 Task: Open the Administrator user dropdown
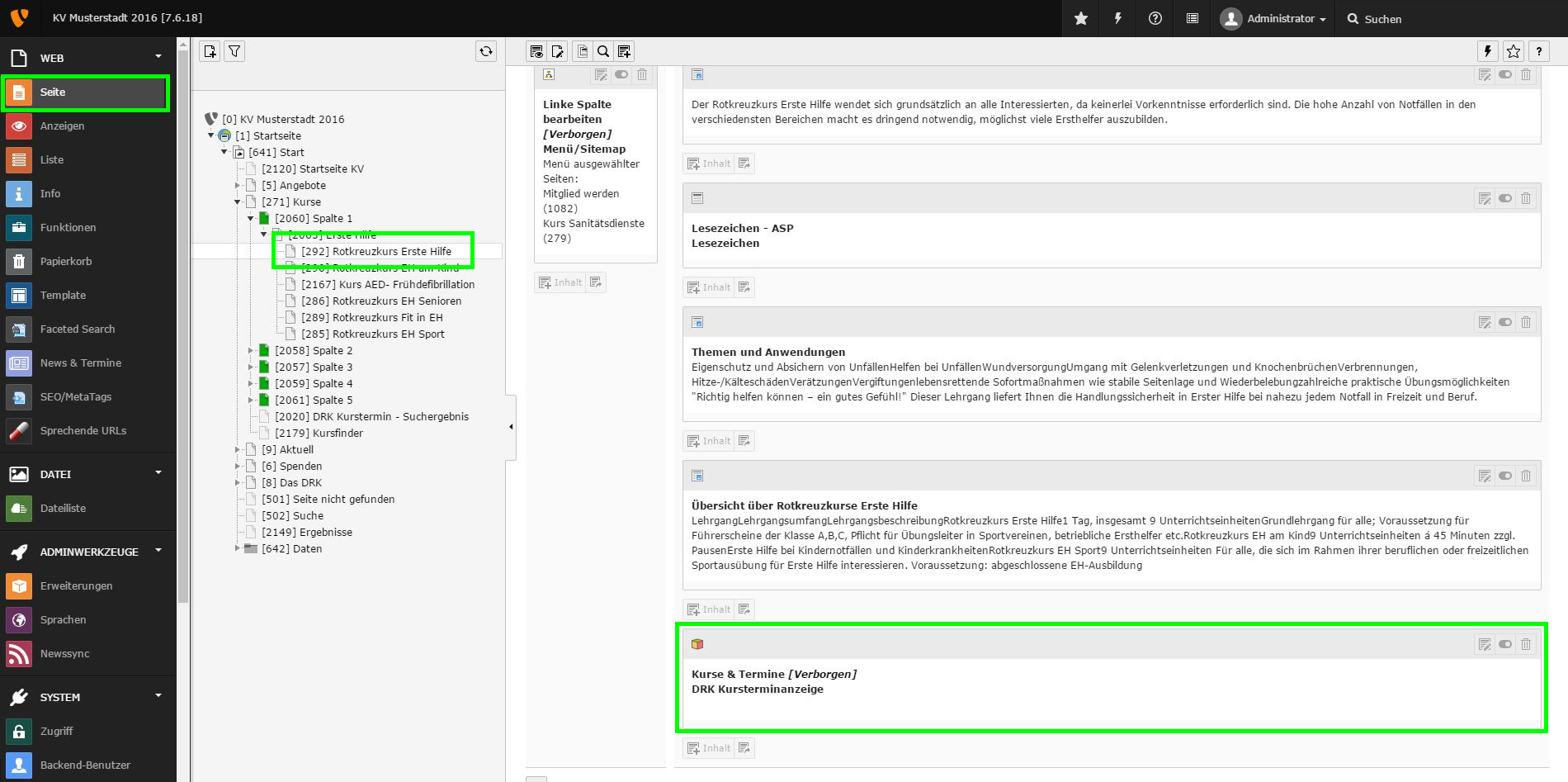click(1273, 18)
